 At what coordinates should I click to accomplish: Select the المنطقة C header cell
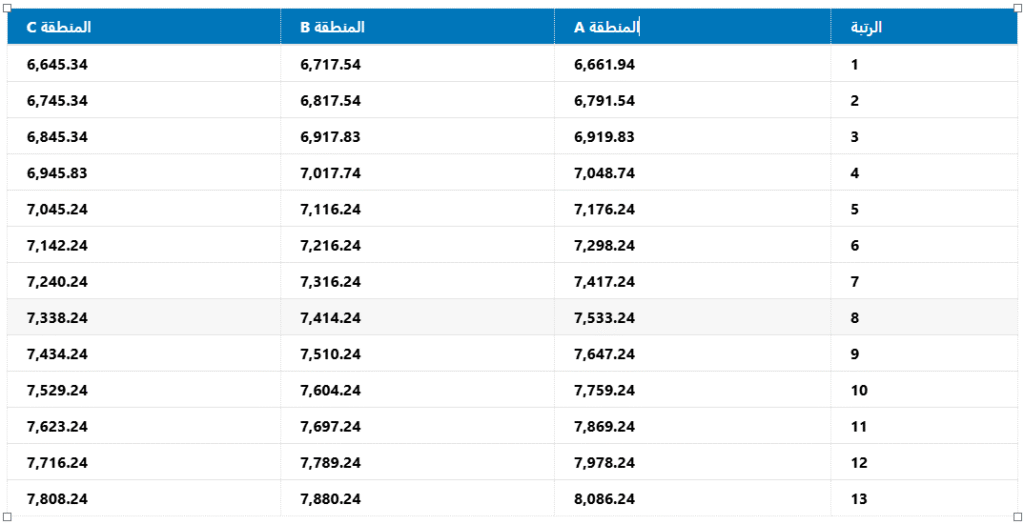pos(58,27)
